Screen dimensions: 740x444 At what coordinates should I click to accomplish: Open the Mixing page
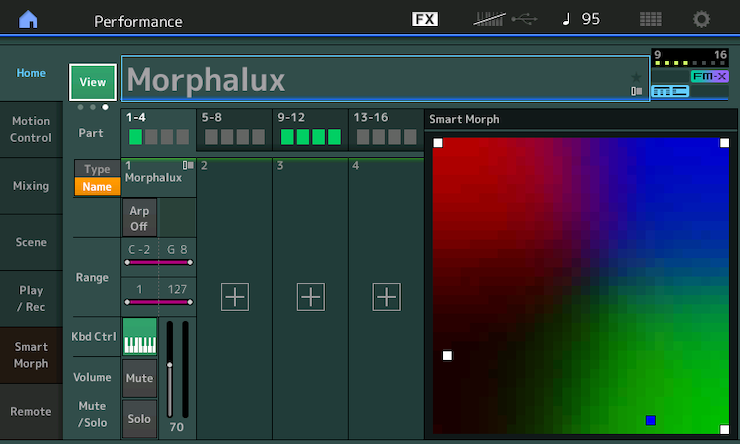point(31,186)
